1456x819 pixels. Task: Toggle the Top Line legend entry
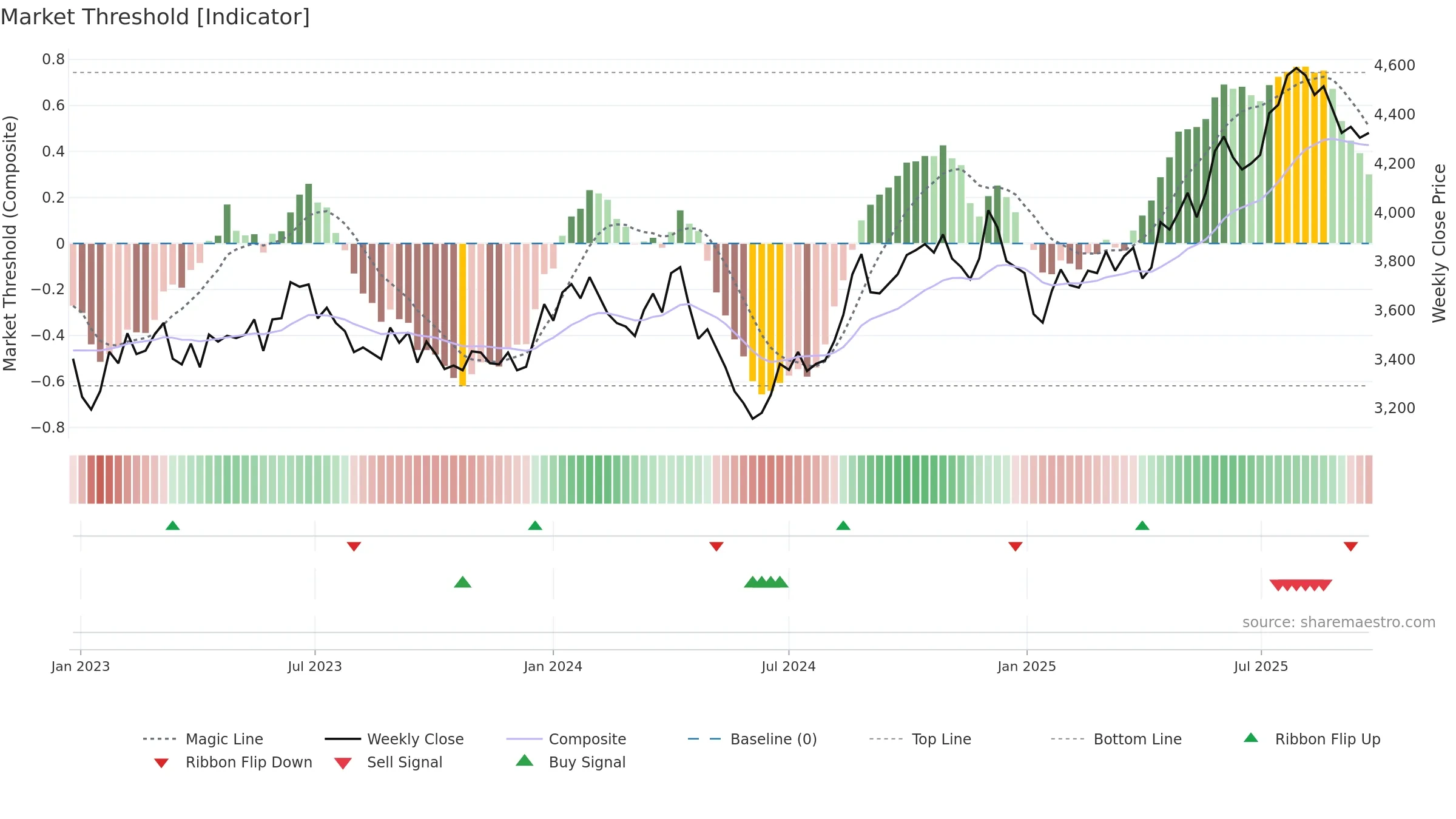[x=920, y=739]
